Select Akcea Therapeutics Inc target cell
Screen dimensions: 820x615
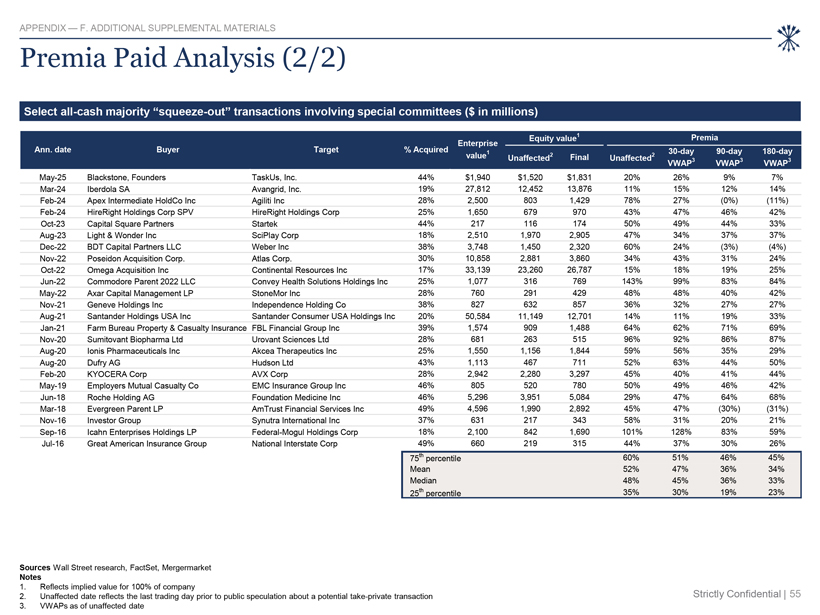click(294, 351)
